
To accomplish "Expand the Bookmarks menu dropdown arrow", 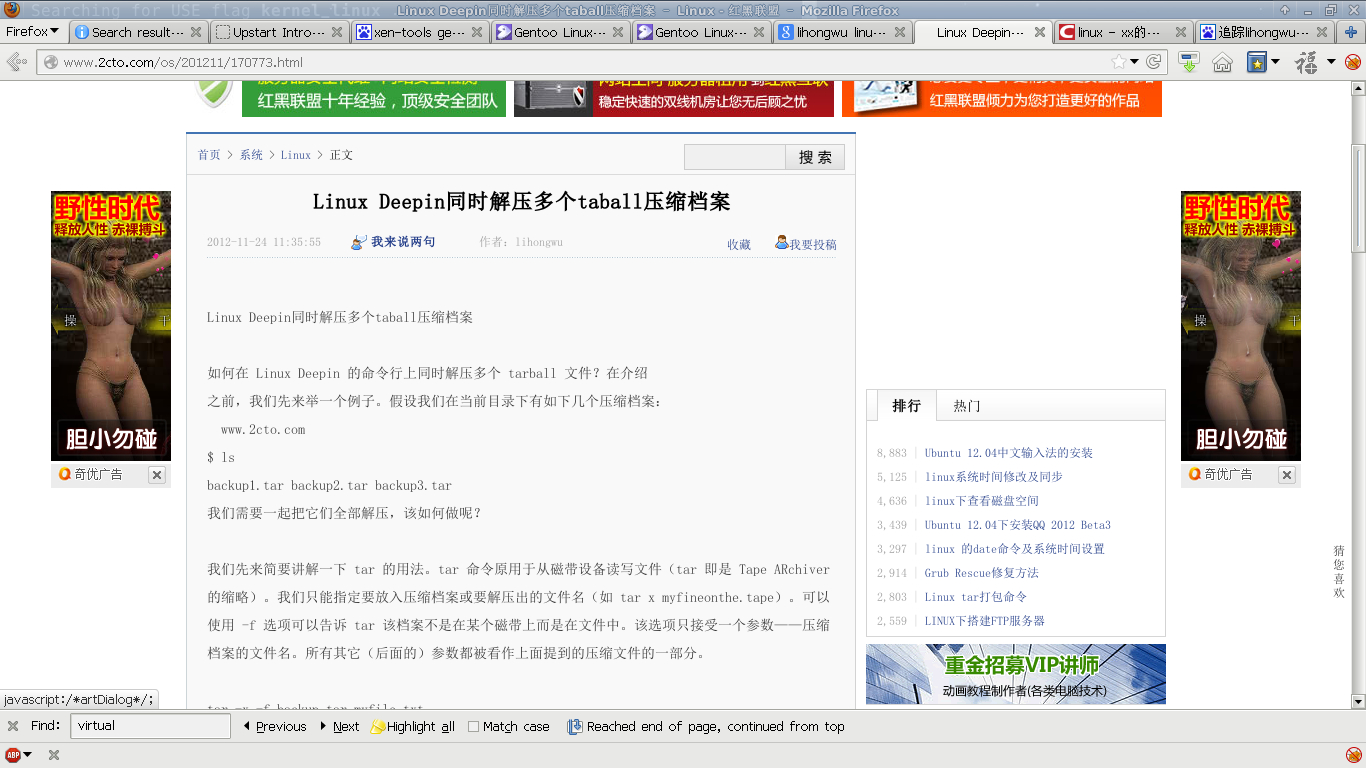I will point(1276,62).
